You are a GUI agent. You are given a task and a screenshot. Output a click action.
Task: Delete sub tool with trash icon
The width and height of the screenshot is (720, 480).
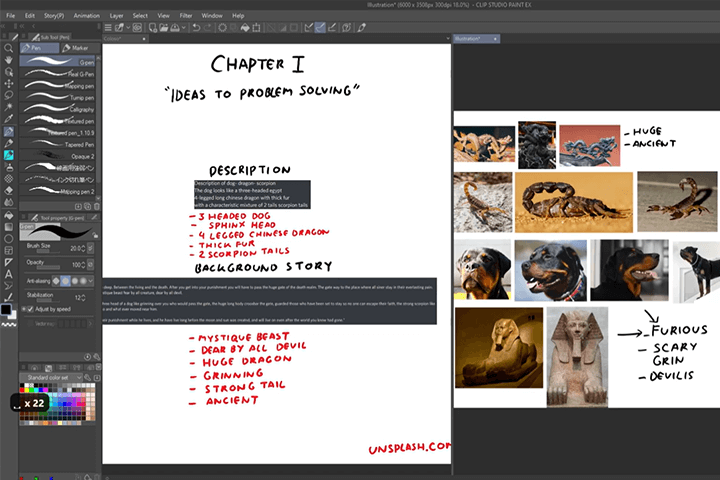[96, 207]
